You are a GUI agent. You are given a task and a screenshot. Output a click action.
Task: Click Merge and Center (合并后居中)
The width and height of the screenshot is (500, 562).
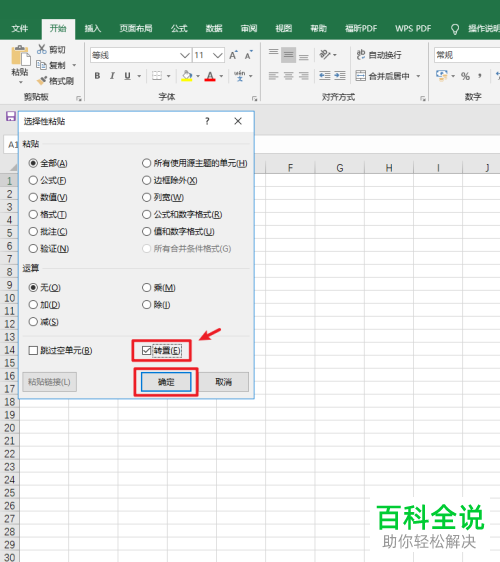pos(382,76)
